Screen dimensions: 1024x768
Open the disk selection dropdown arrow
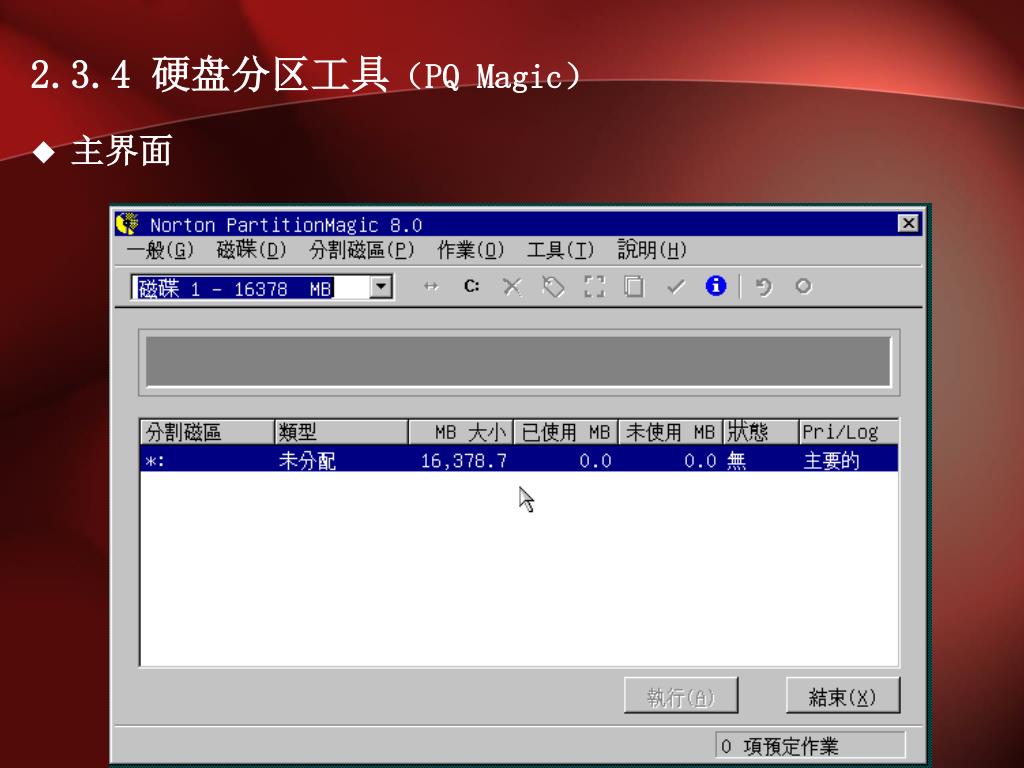tap(381, 287)
